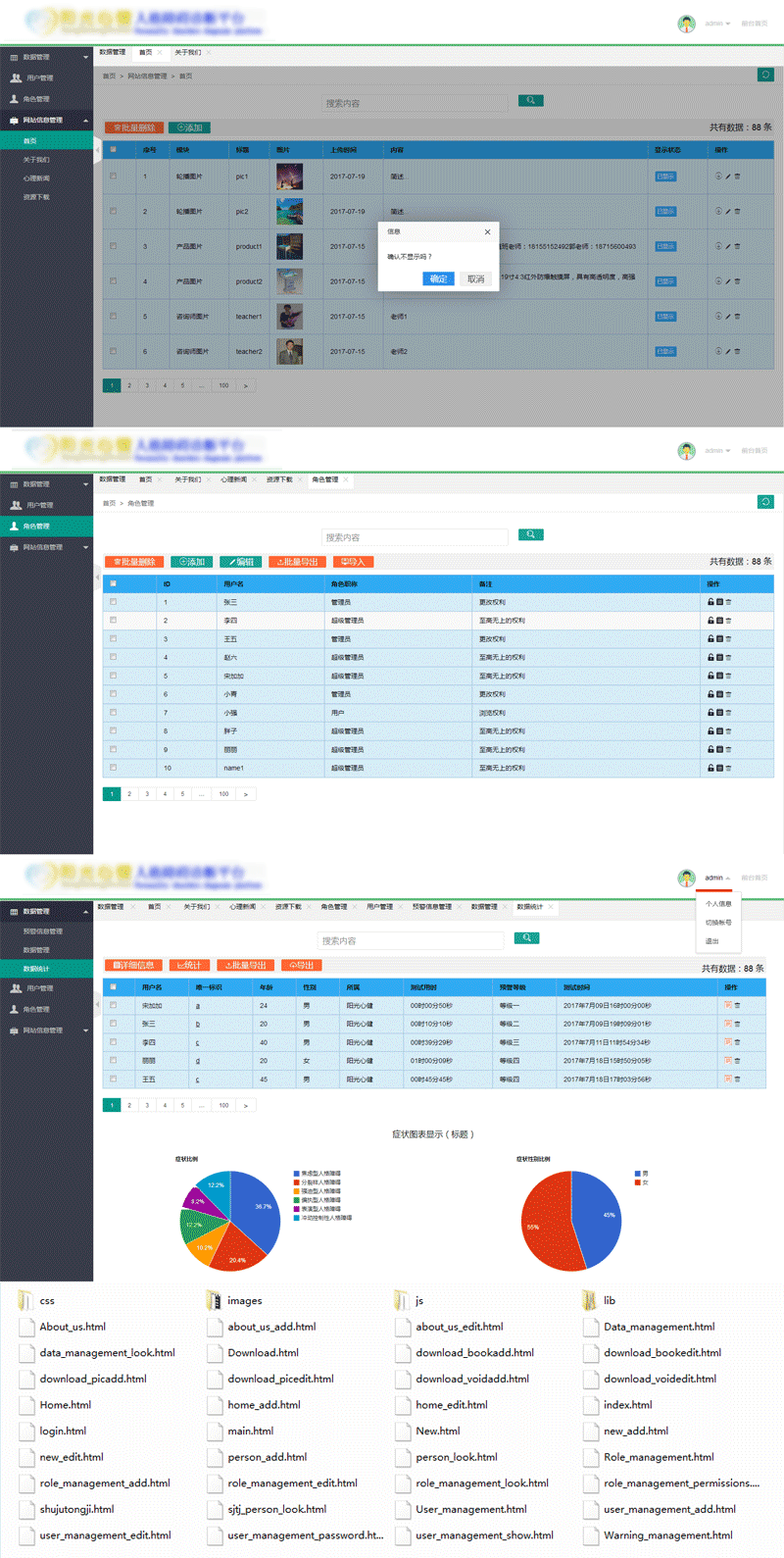Click 取消 in the confirmation dialog
Screen dimensions: 784x1558
(x=475, y=278)
